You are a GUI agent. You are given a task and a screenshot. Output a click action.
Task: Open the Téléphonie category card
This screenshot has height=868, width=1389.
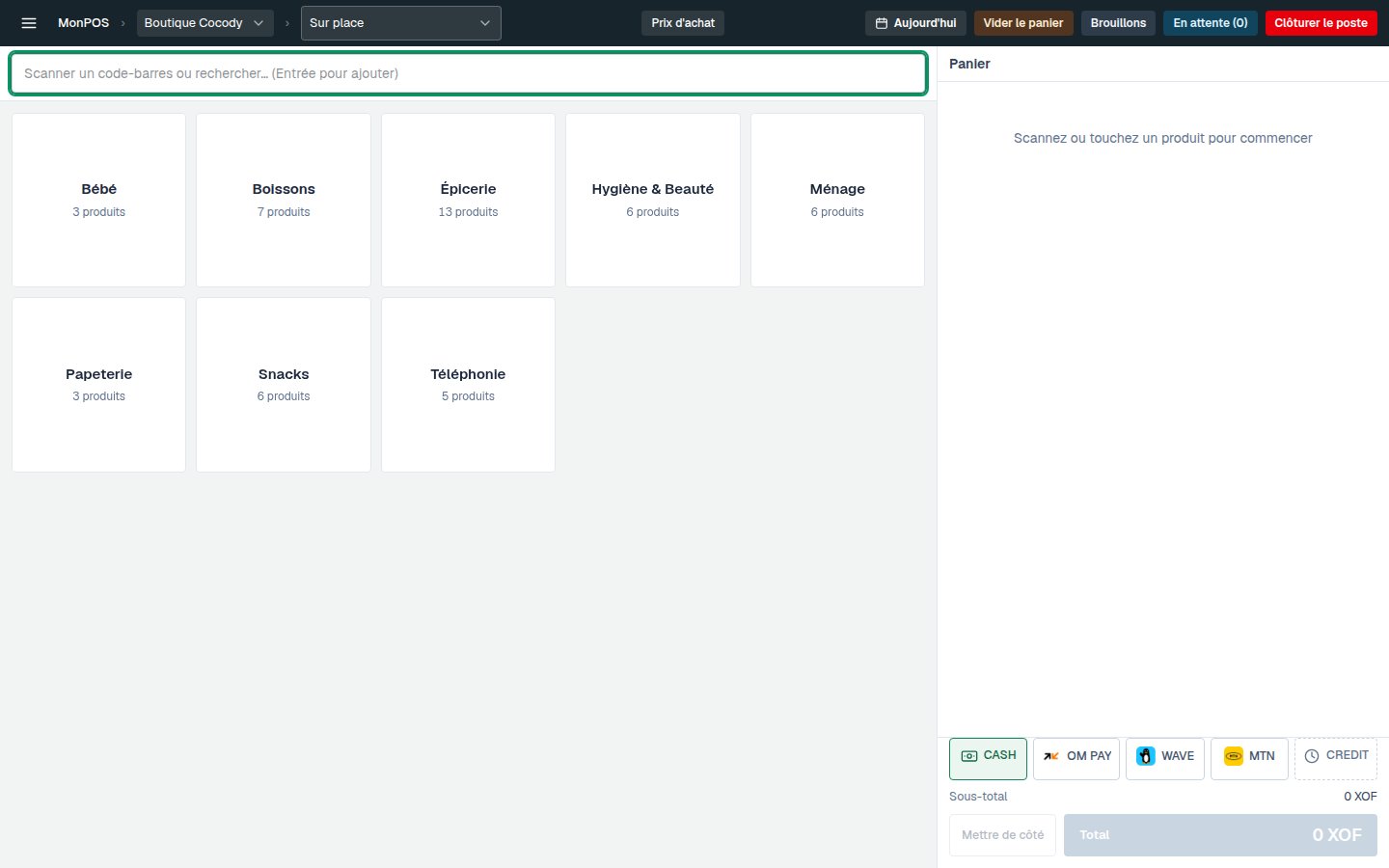468,385
